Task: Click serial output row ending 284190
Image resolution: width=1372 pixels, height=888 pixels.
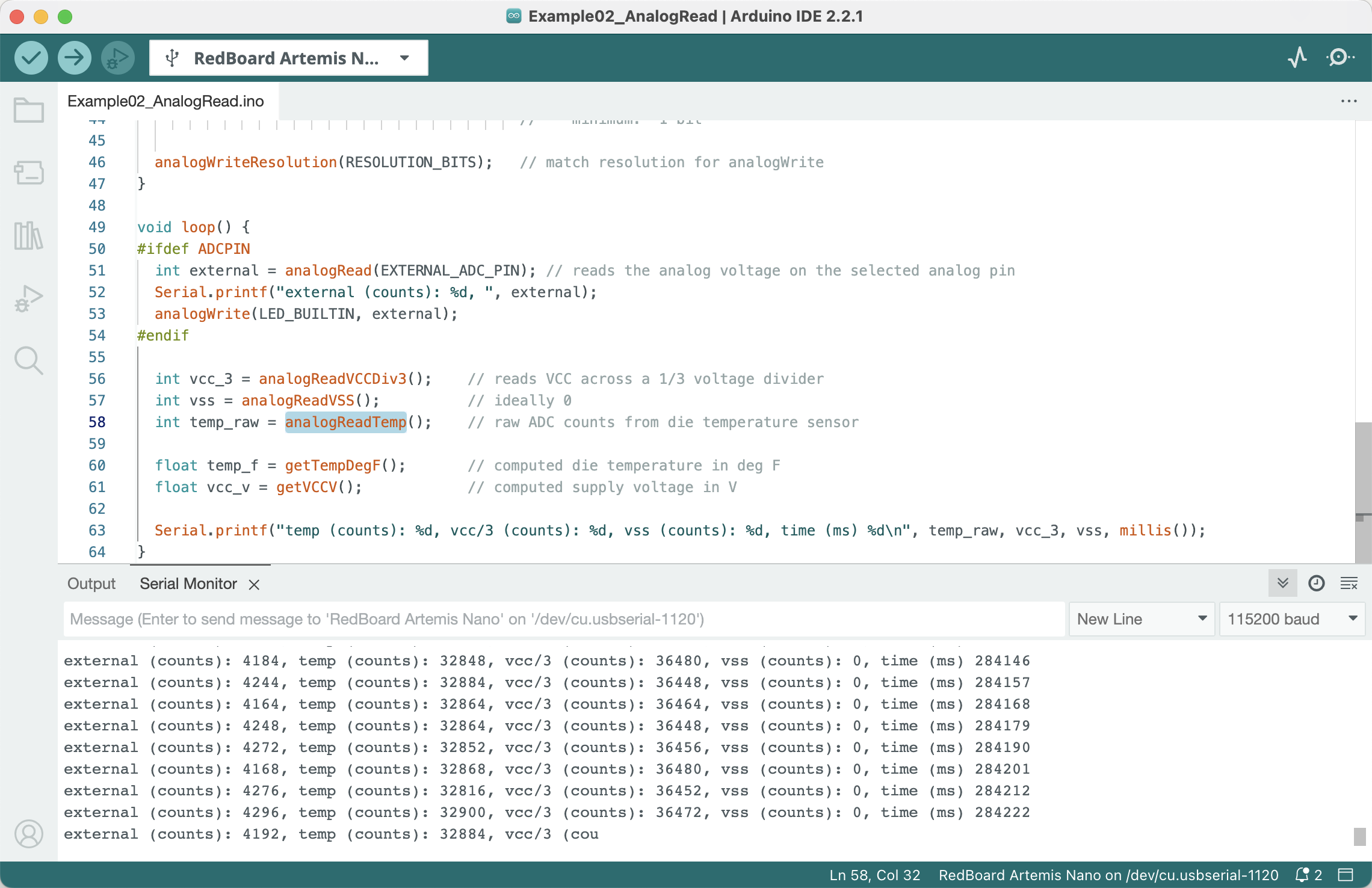Action: point(547,747)
